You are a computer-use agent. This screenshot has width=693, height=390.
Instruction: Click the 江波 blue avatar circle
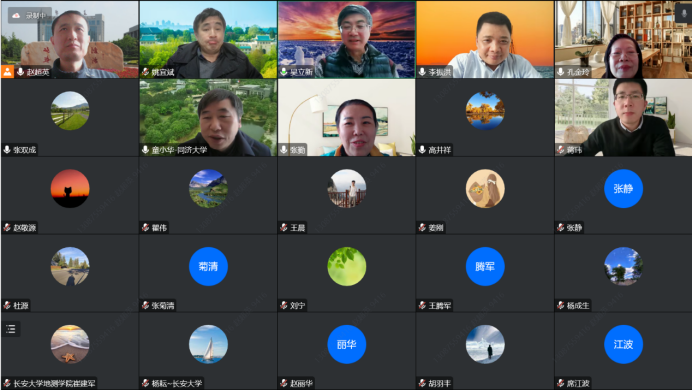tap(623, 344)
